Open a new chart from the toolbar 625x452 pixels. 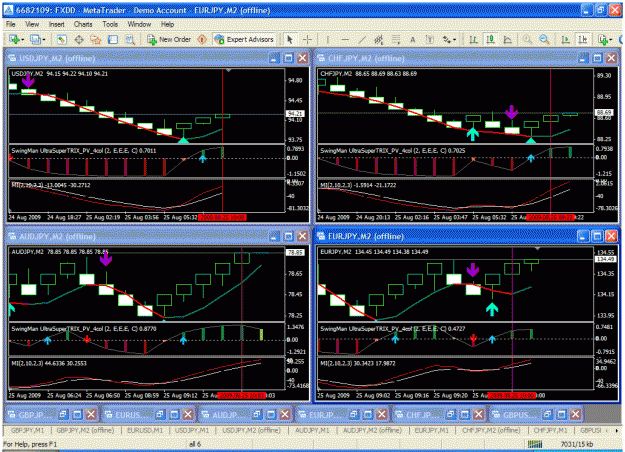14,39
